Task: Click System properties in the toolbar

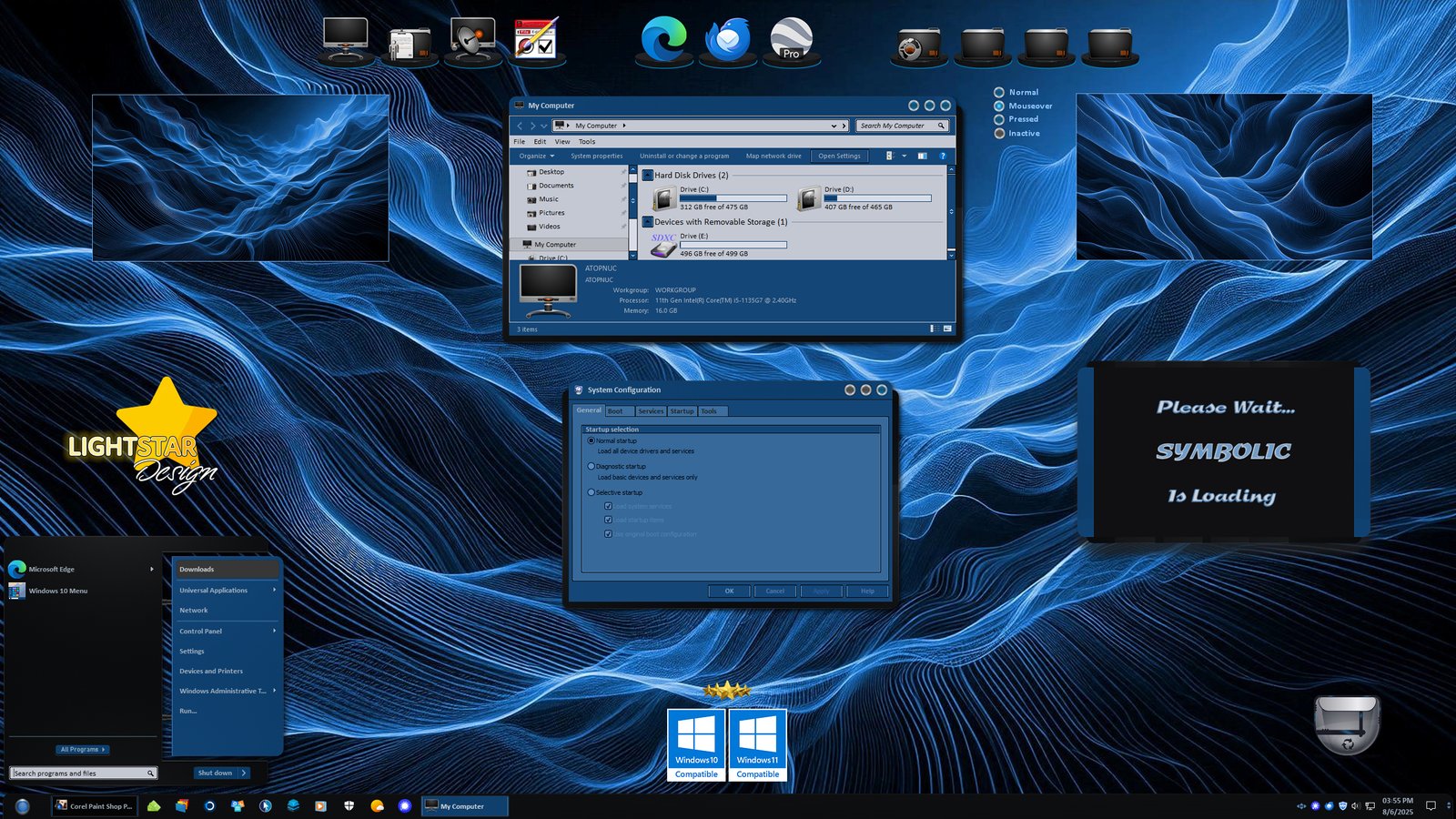Action: [x=597, y=156]
